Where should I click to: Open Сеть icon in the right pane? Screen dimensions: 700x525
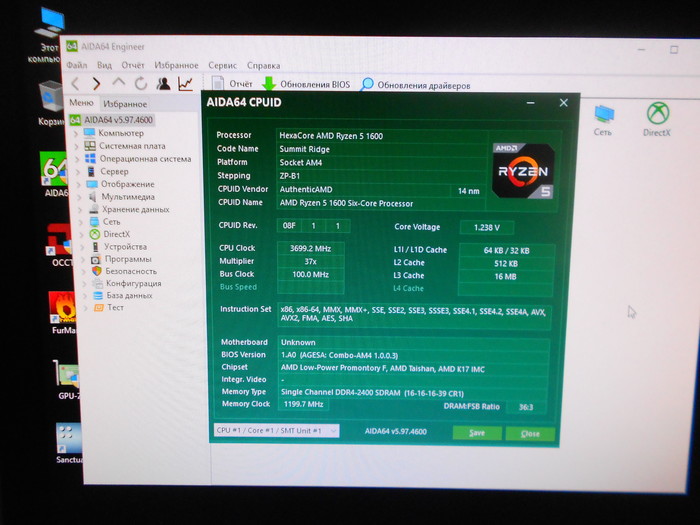pos(603,118)
